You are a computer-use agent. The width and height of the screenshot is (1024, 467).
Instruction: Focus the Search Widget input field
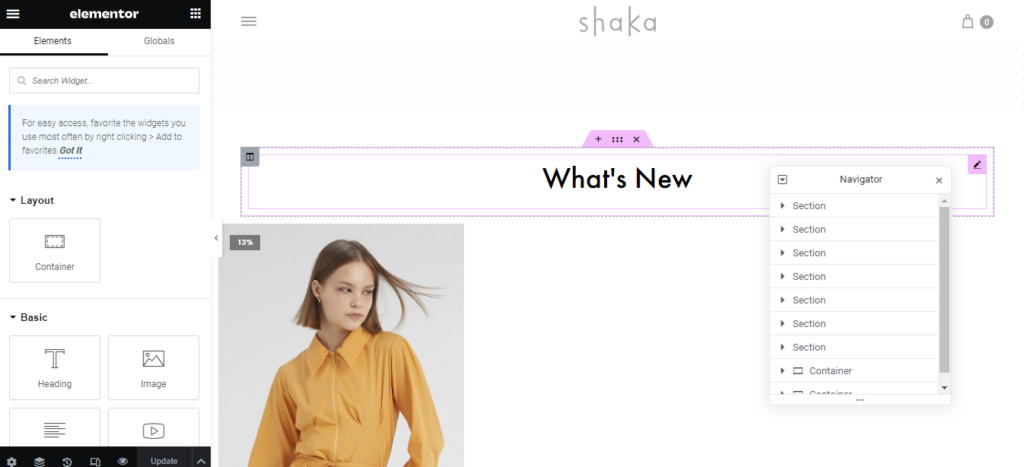coord(104,81)
